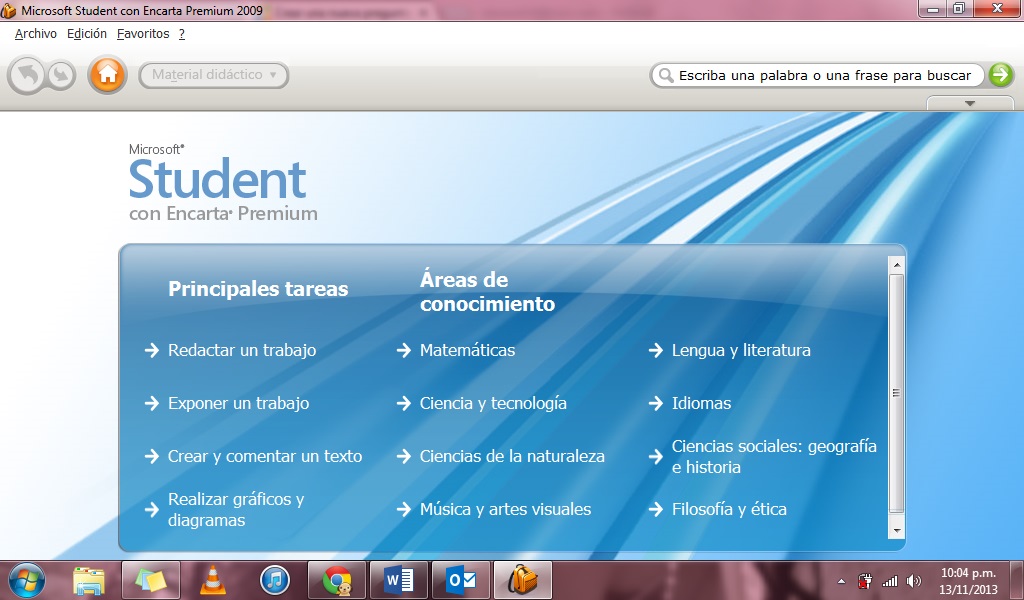Click the panel vertical scrollbar thumb
1024x600 pixels.
[x=897, y=393]
